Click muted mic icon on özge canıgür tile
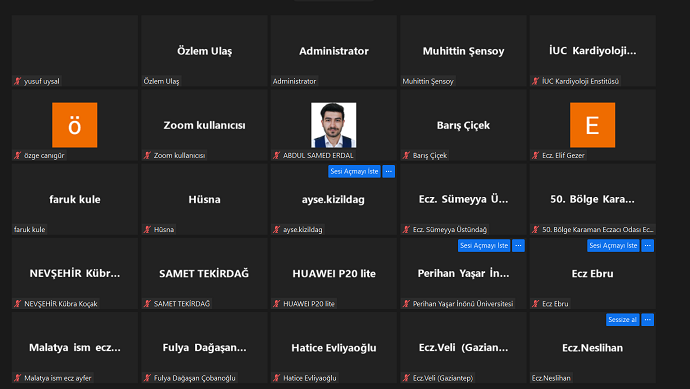The width and height of the screenshot is (690, 389). [x=18, y=155]
